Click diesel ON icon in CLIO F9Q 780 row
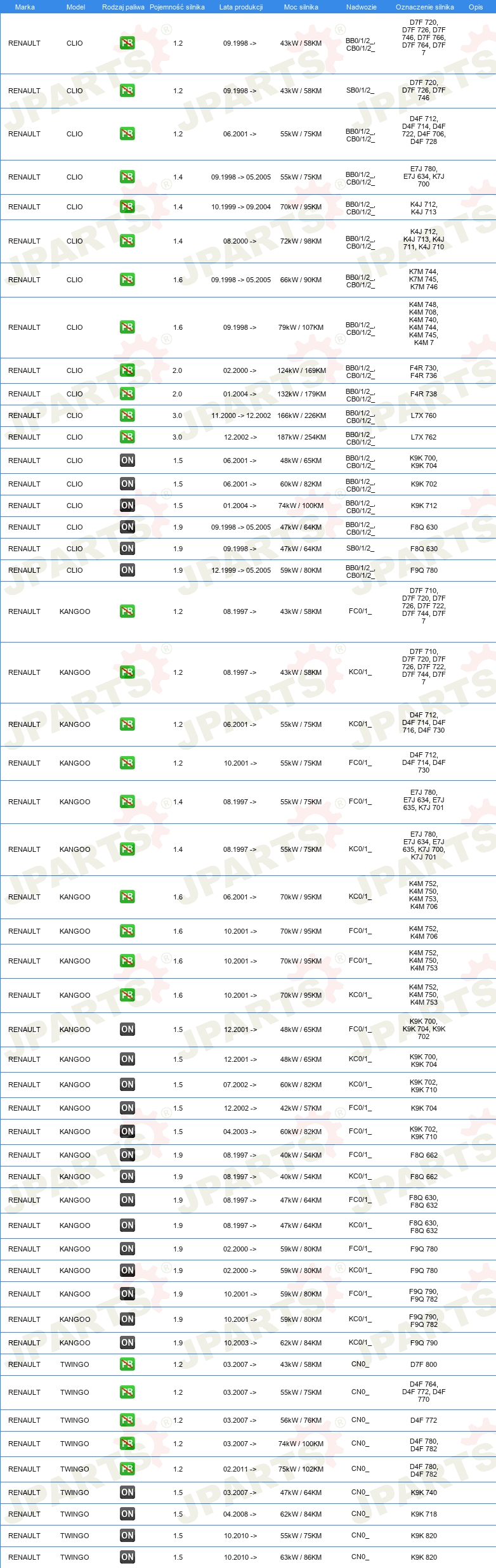The width and height of the screenshot is (496, 1568). point(127,570)
